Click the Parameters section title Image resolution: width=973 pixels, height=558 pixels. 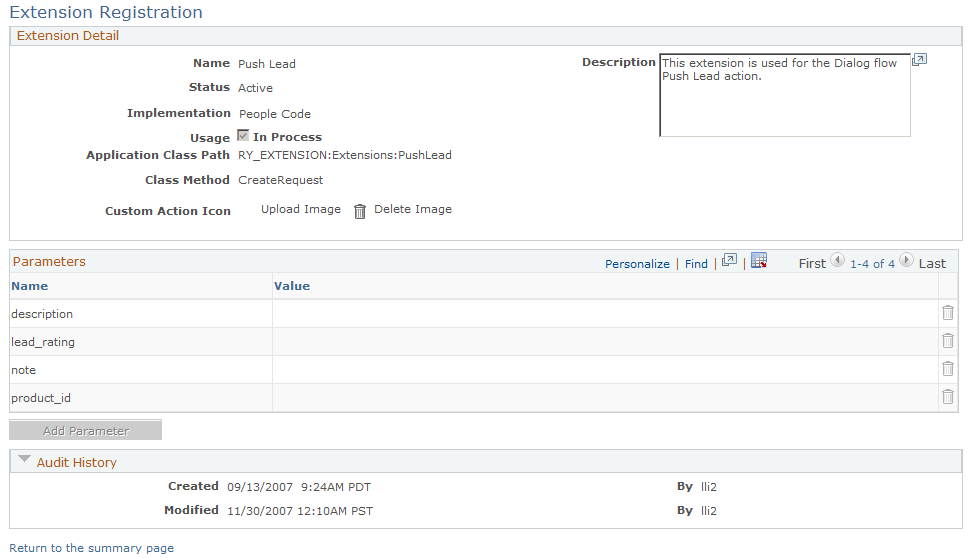point(49,261)
